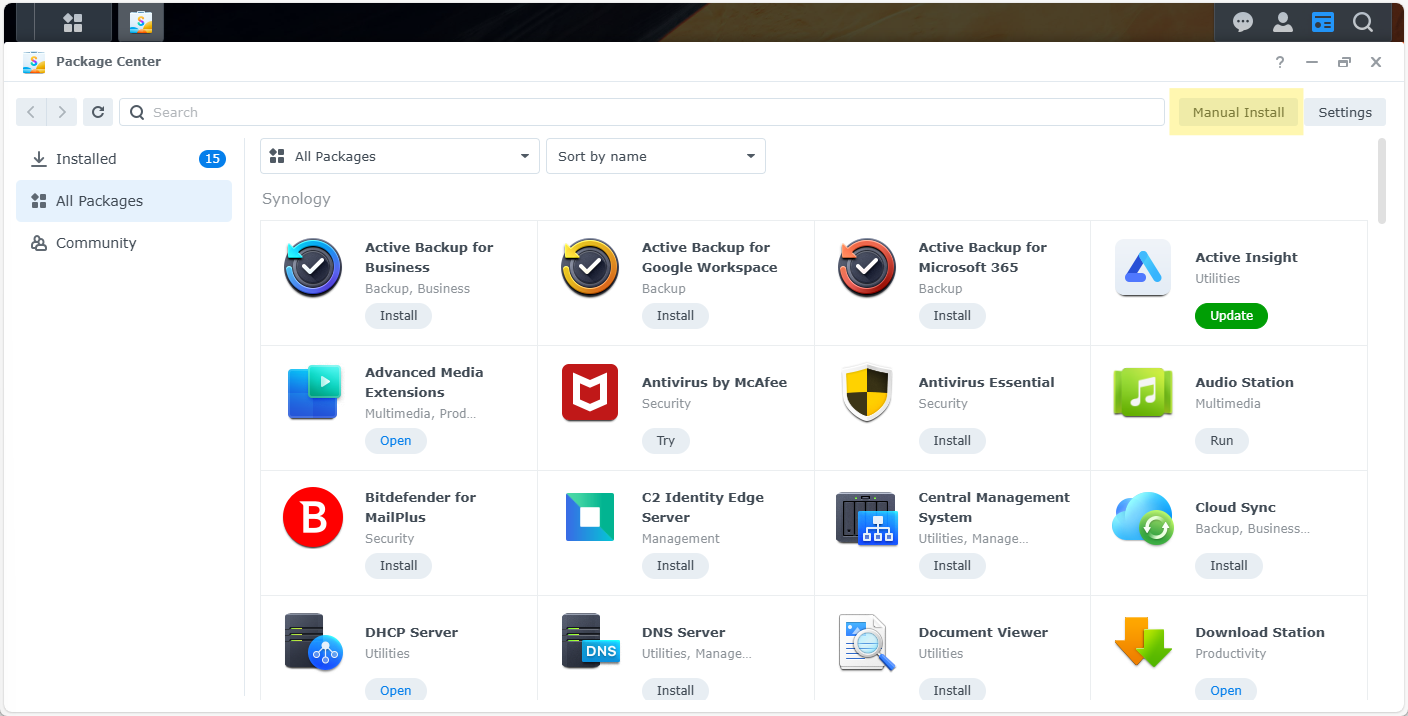Viewport: 1408px width, 716px height.
Task: Click the package list vertical scrollbar
Action: [x=1382, y=181]
